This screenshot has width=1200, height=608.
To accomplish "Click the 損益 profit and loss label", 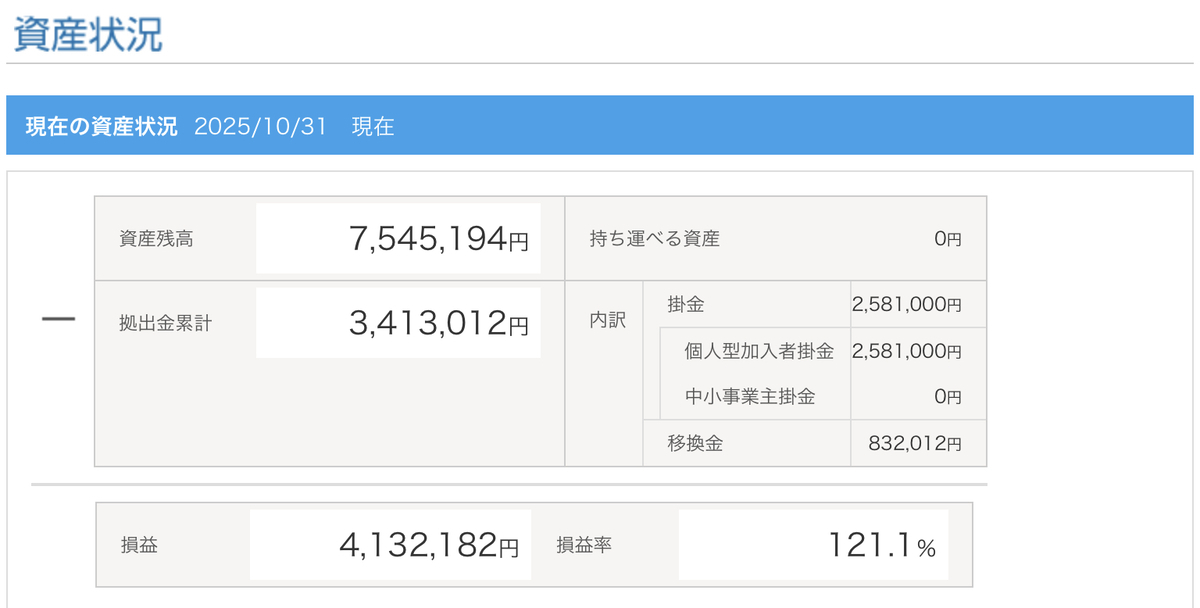I will point(139,545).
